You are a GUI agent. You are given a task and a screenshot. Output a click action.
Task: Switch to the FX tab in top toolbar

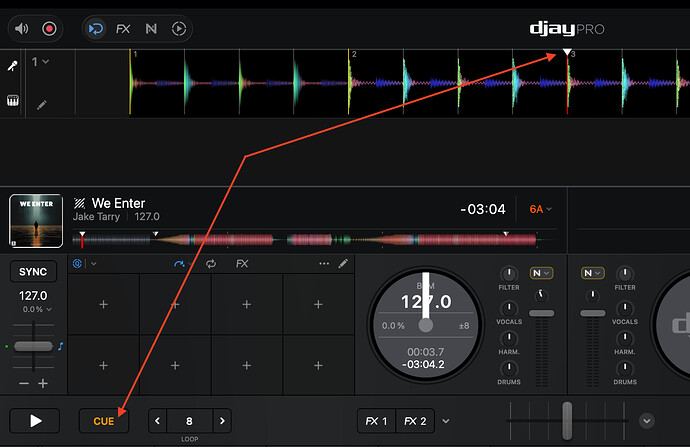point(123,29)
